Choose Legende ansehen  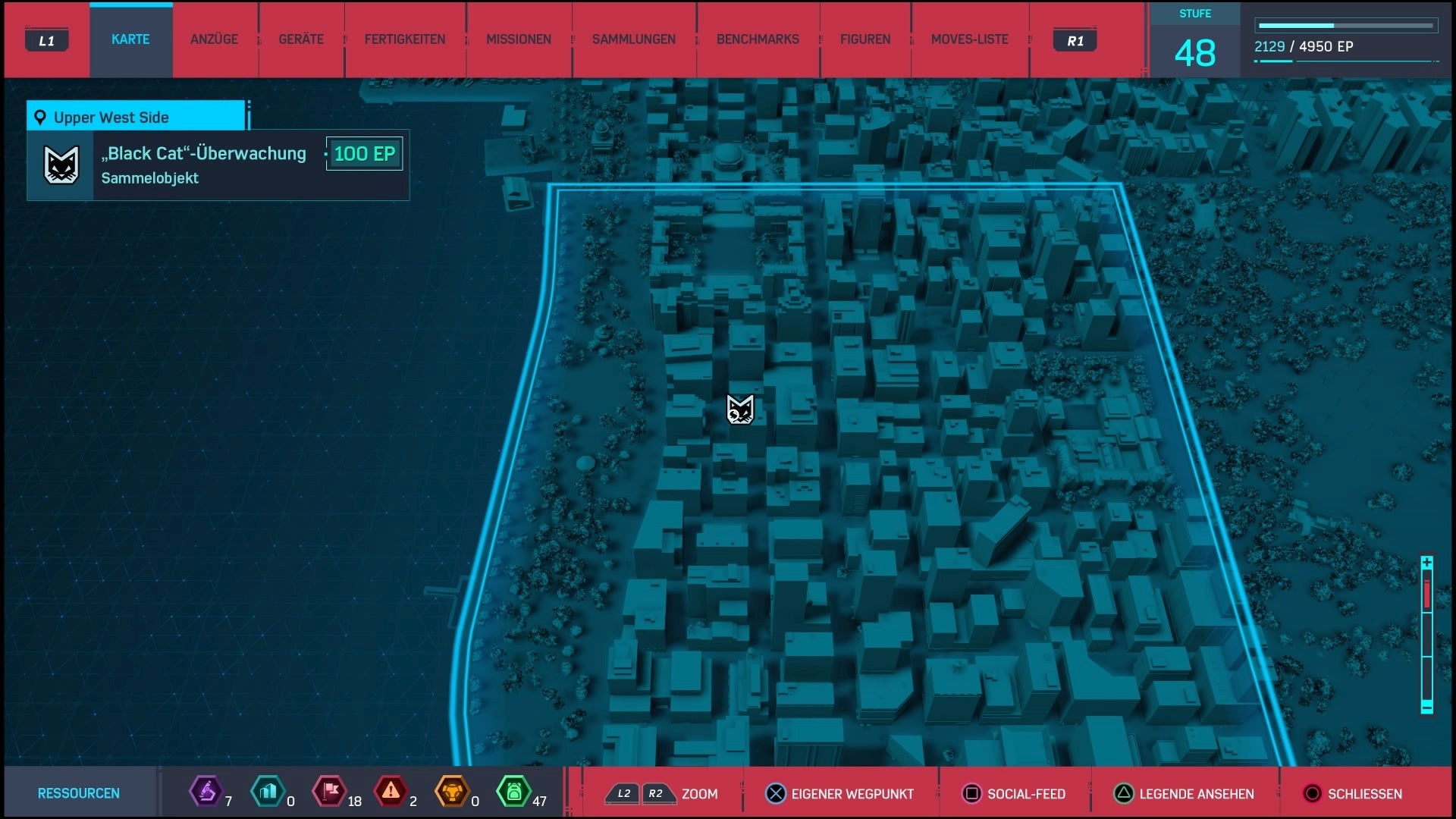tap(1197, 794)
